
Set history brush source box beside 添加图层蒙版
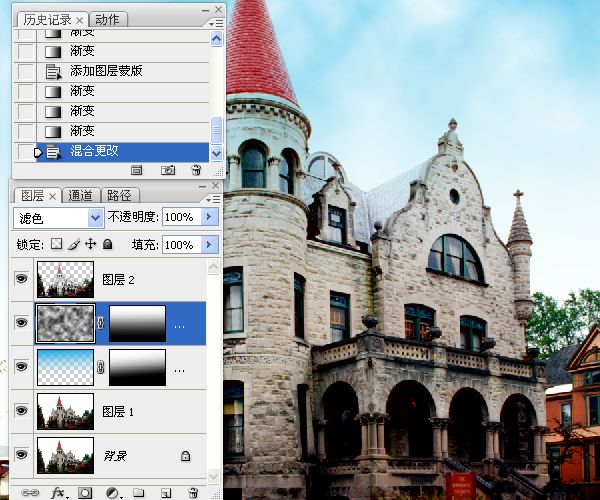coord(26,71)
